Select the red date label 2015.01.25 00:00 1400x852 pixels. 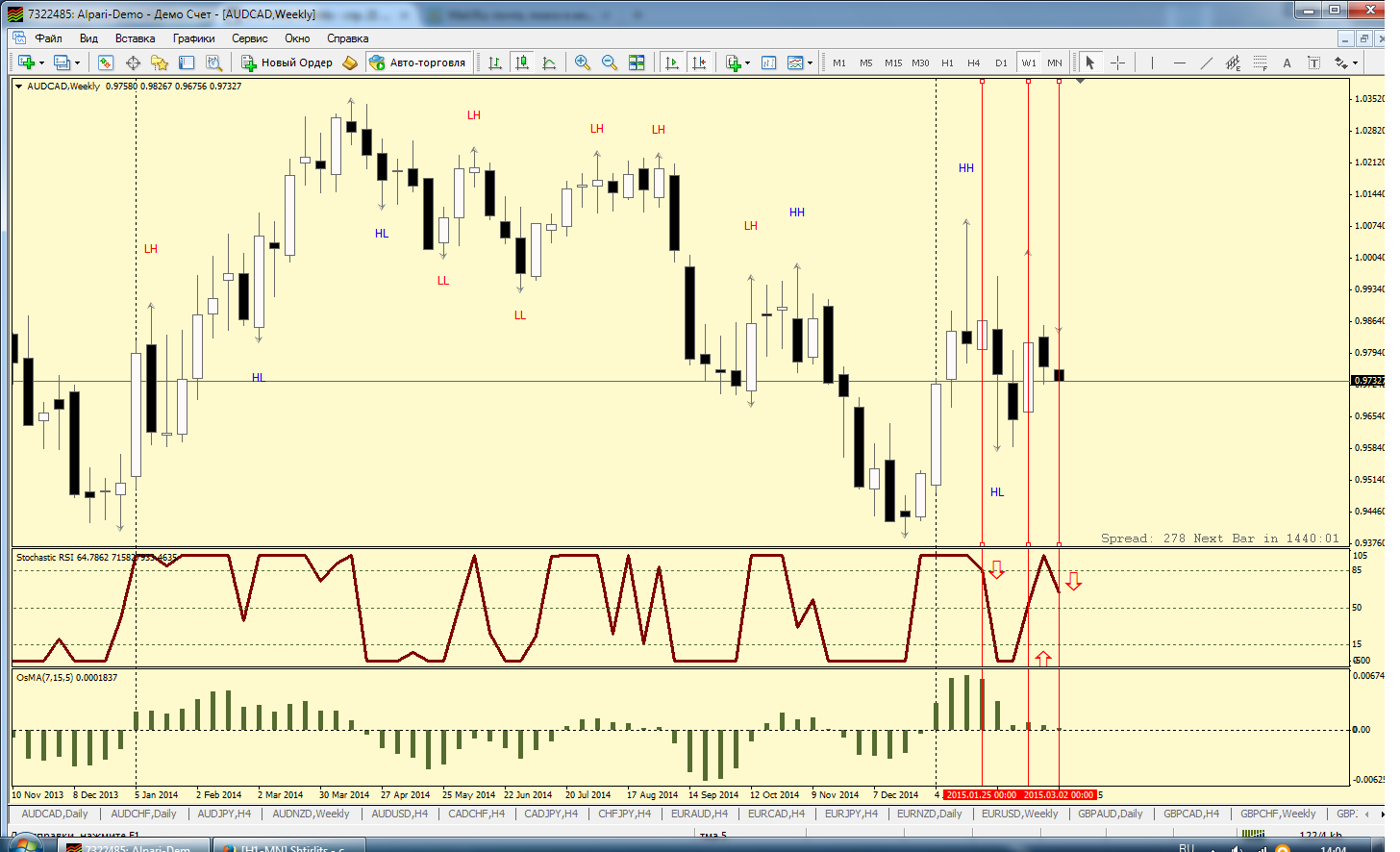981,795
